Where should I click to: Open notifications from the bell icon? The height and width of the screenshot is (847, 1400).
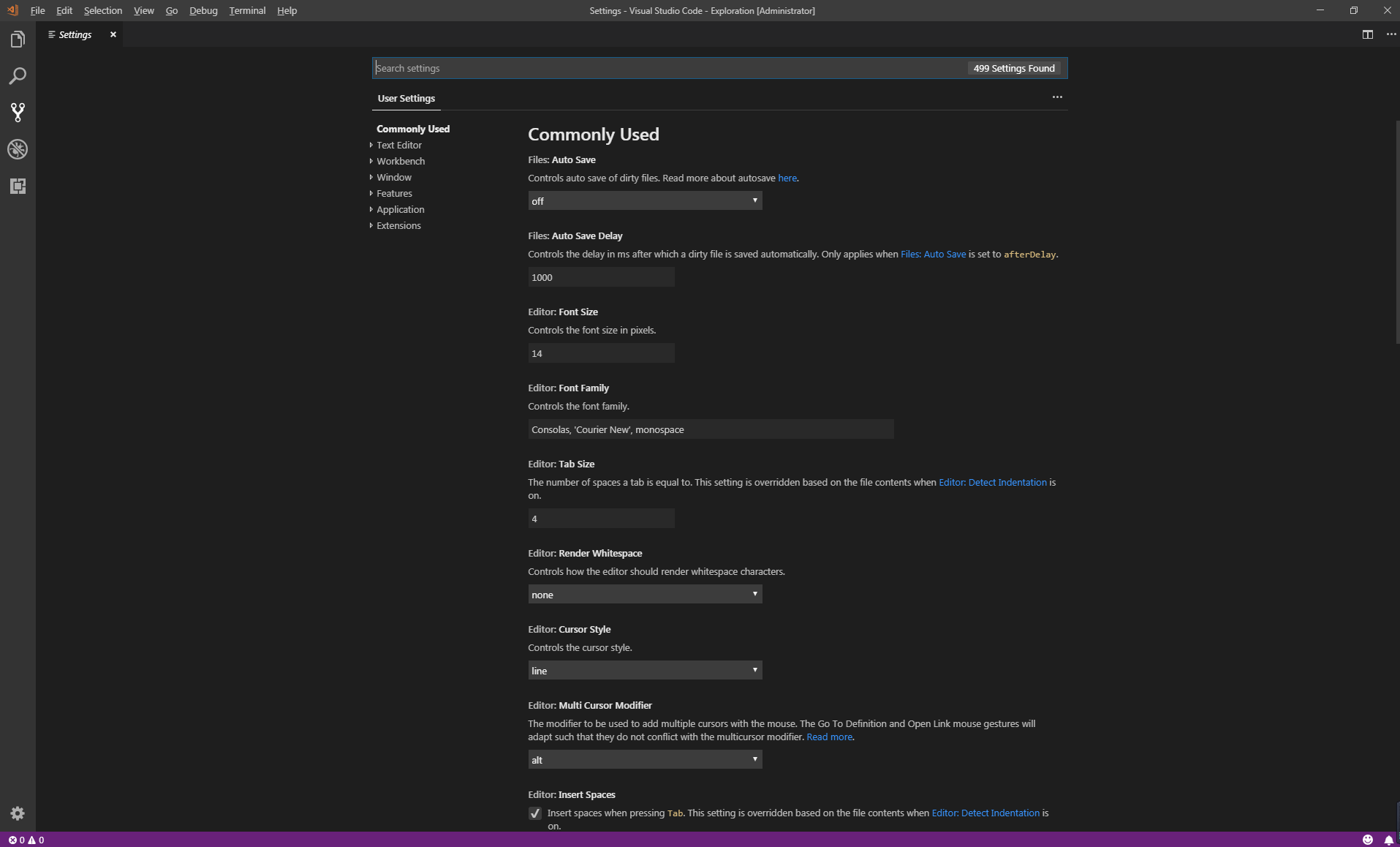1388,840
